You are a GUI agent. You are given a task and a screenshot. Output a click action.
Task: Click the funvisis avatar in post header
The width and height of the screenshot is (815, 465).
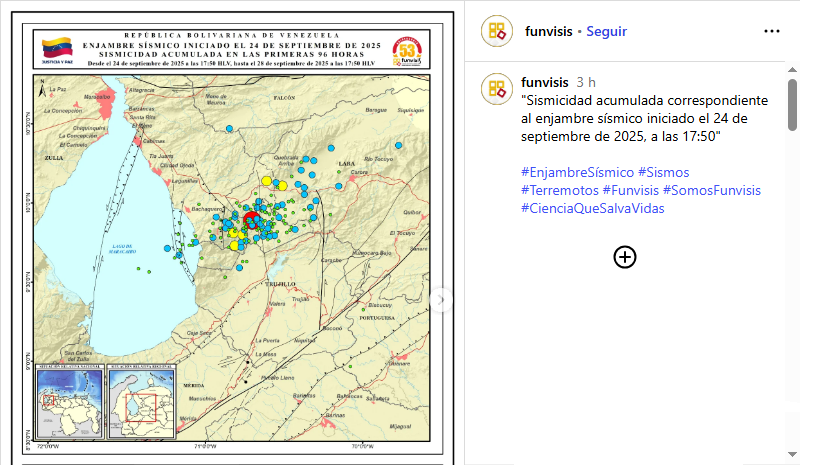pos(496,31)
